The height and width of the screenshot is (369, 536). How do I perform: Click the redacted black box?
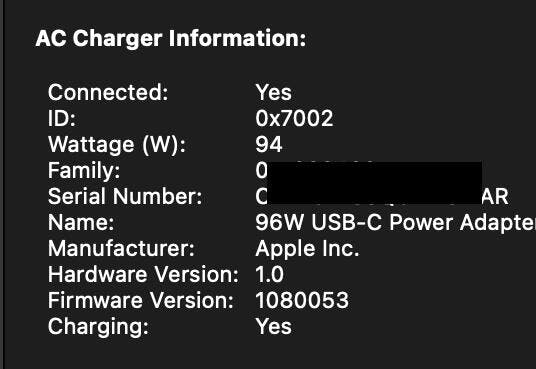point(374,183)
